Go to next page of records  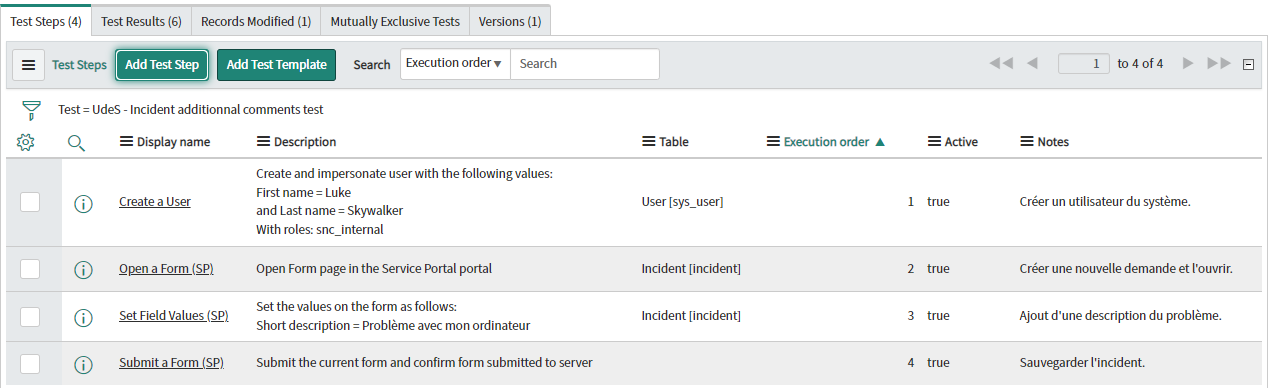click(x=1188, y=64)
